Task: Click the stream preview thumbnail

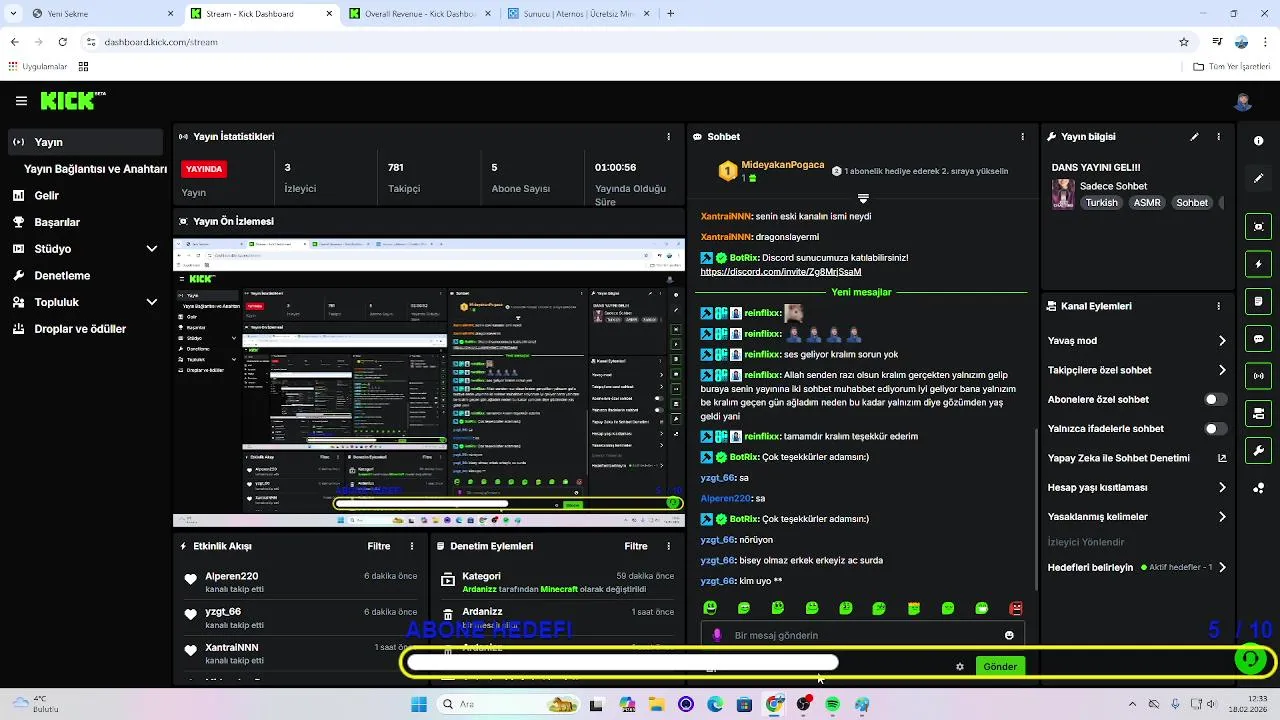Action: click(x=429, y=382)
